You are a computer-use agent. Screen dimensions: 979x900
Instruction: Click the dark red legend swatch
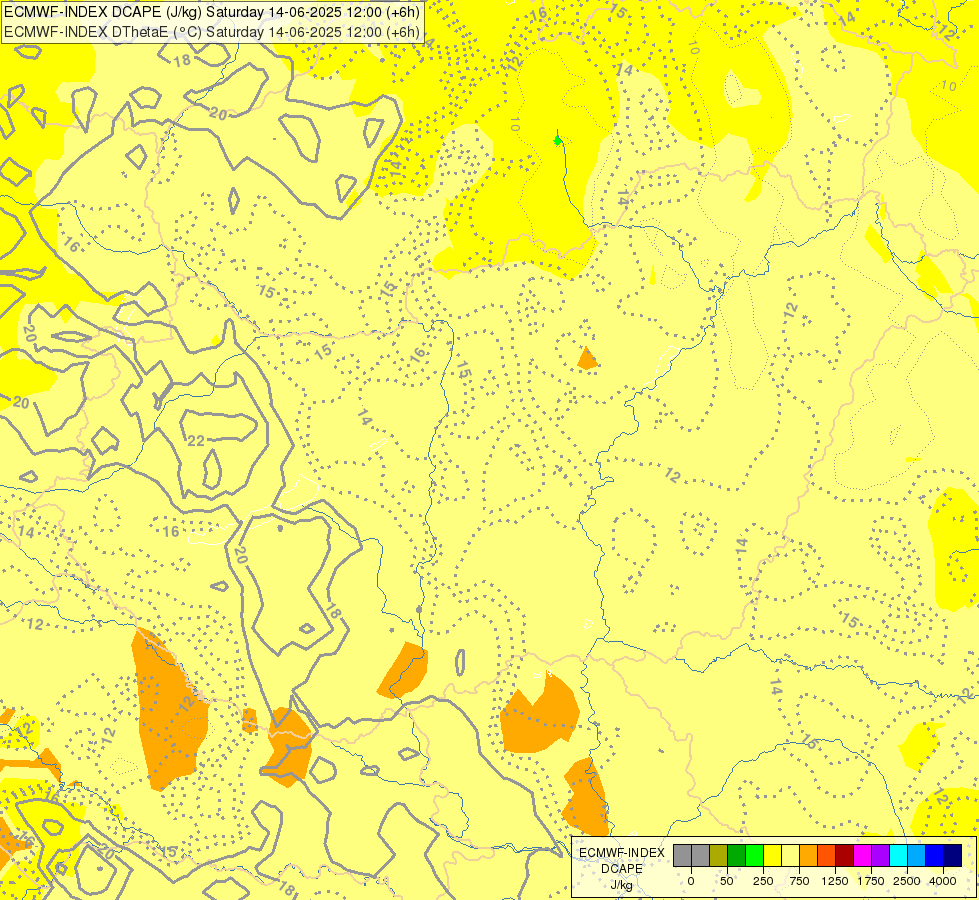click(845, 855)
